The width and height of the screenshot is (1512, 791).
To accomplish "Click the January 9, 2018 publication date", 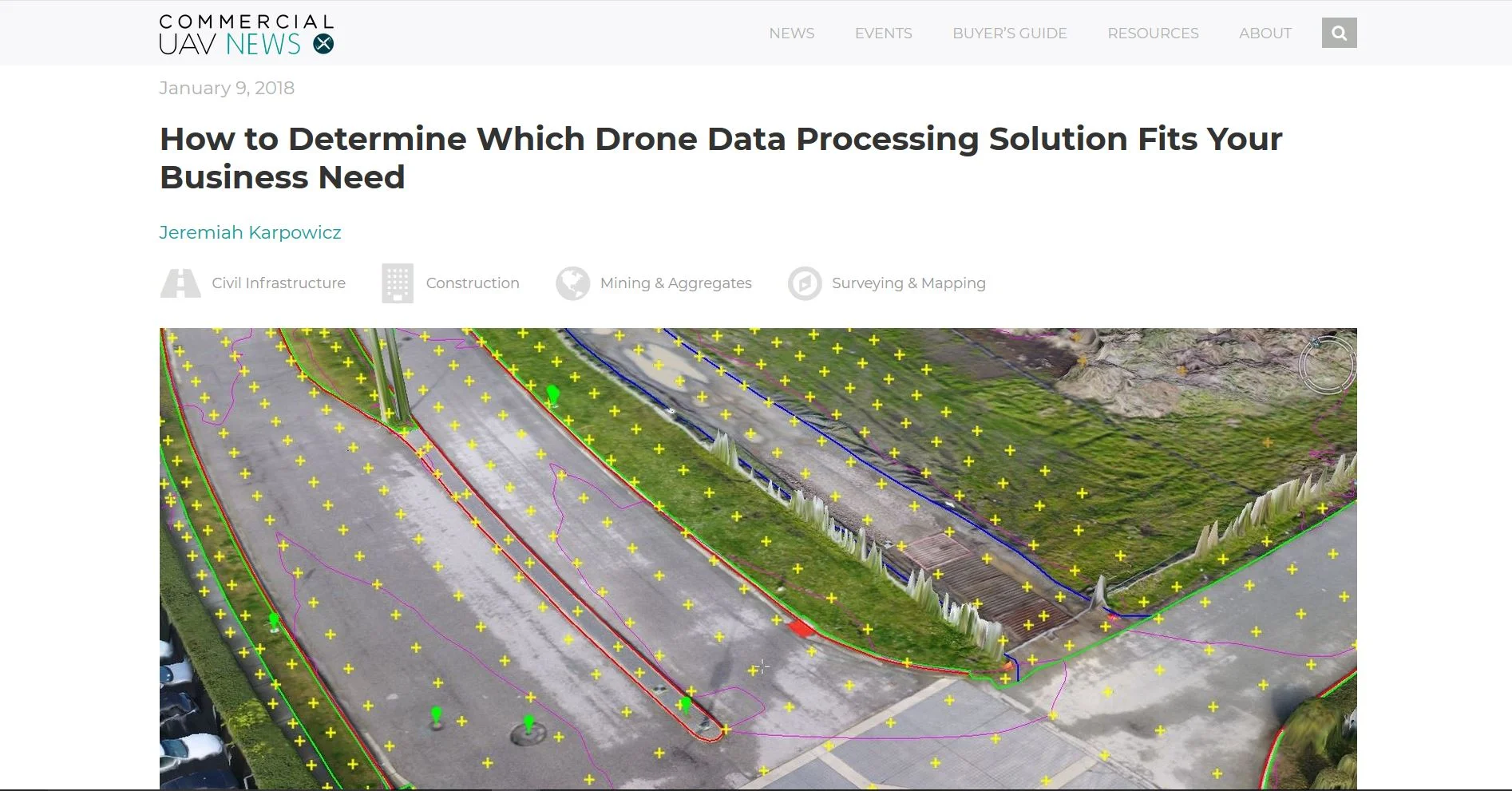I will click(x=227, y=88).
